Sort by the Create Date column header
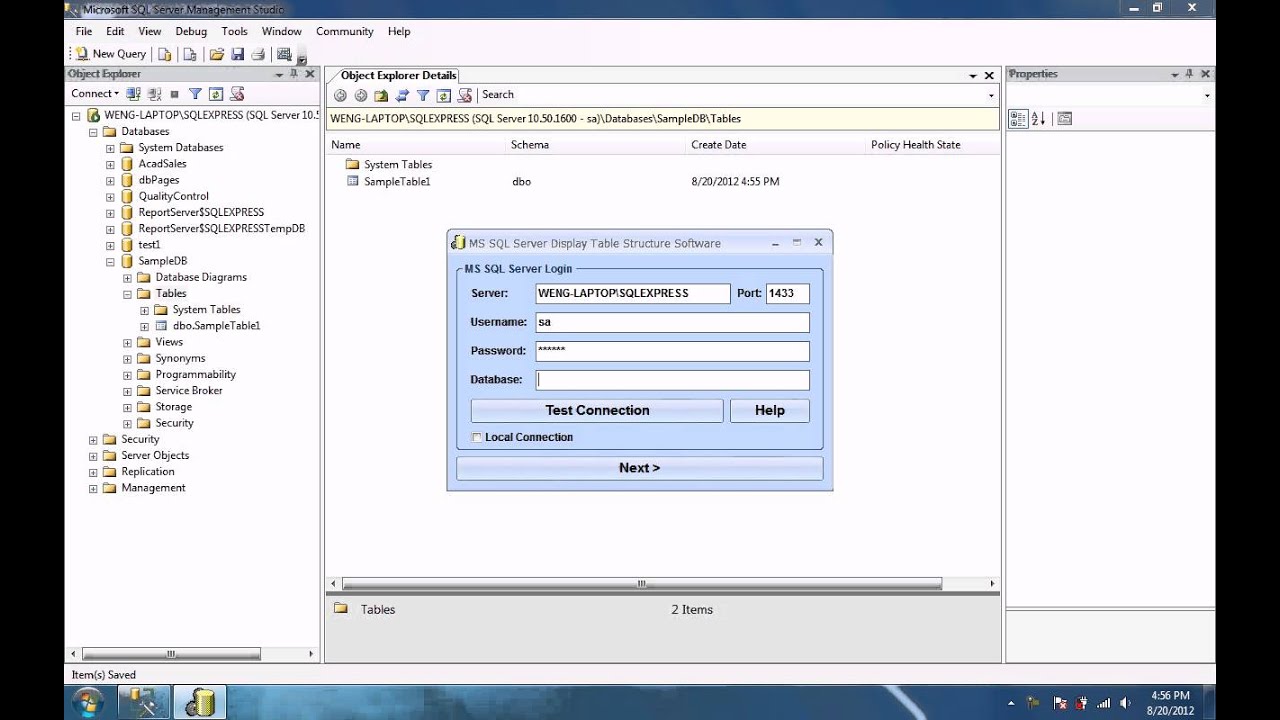Image resolution: width=1280 pixels, height=720 pixels. point(777,145)
